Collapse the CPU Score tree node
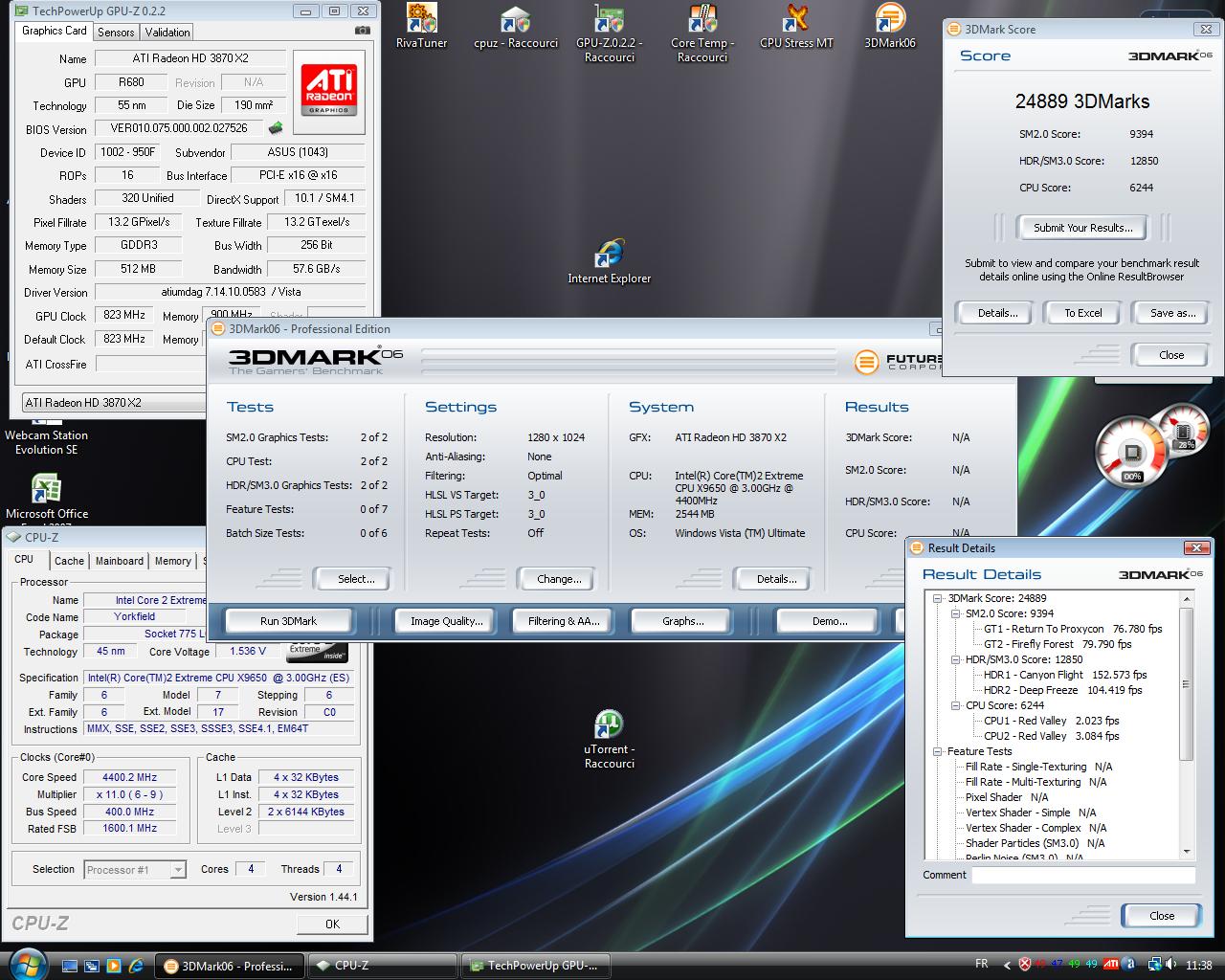The width and height of the screenshot is (1225, 980). pyautogui.click(x=957, y=705)
